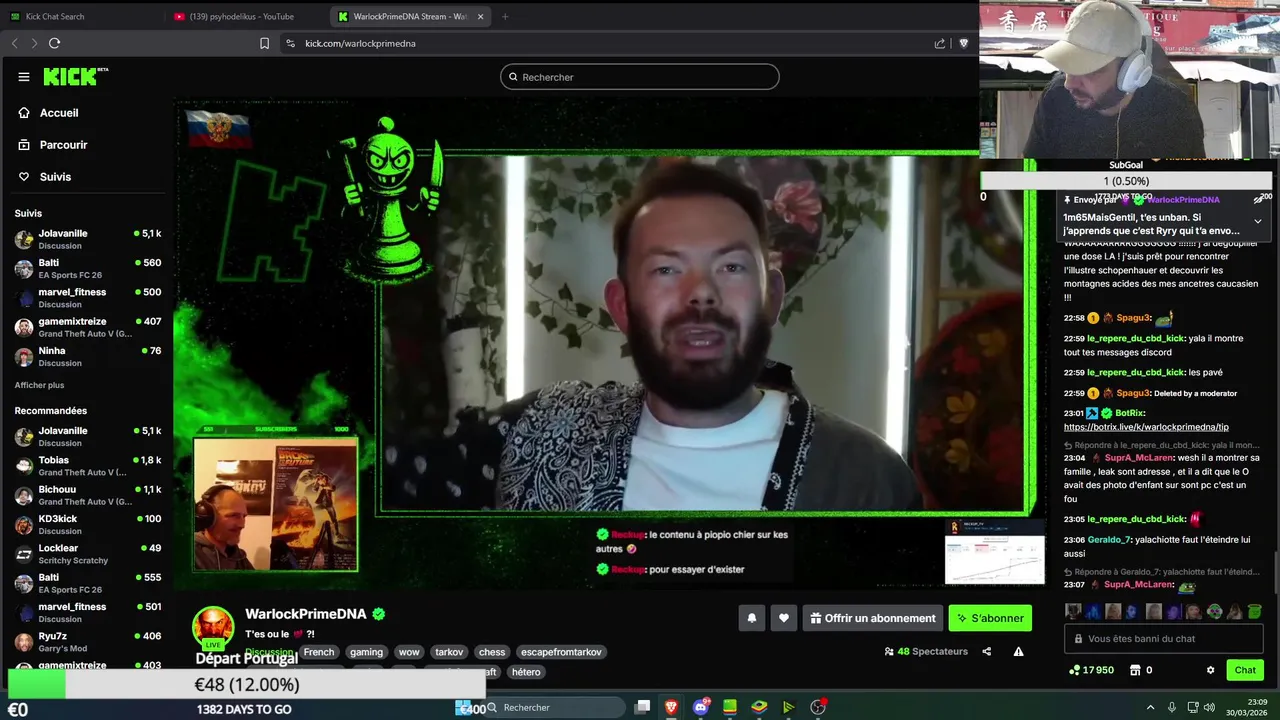The height and width of the screenshot is (720, 1280).
Task: Reload the page with refresh icon
Action: point(55,43)
